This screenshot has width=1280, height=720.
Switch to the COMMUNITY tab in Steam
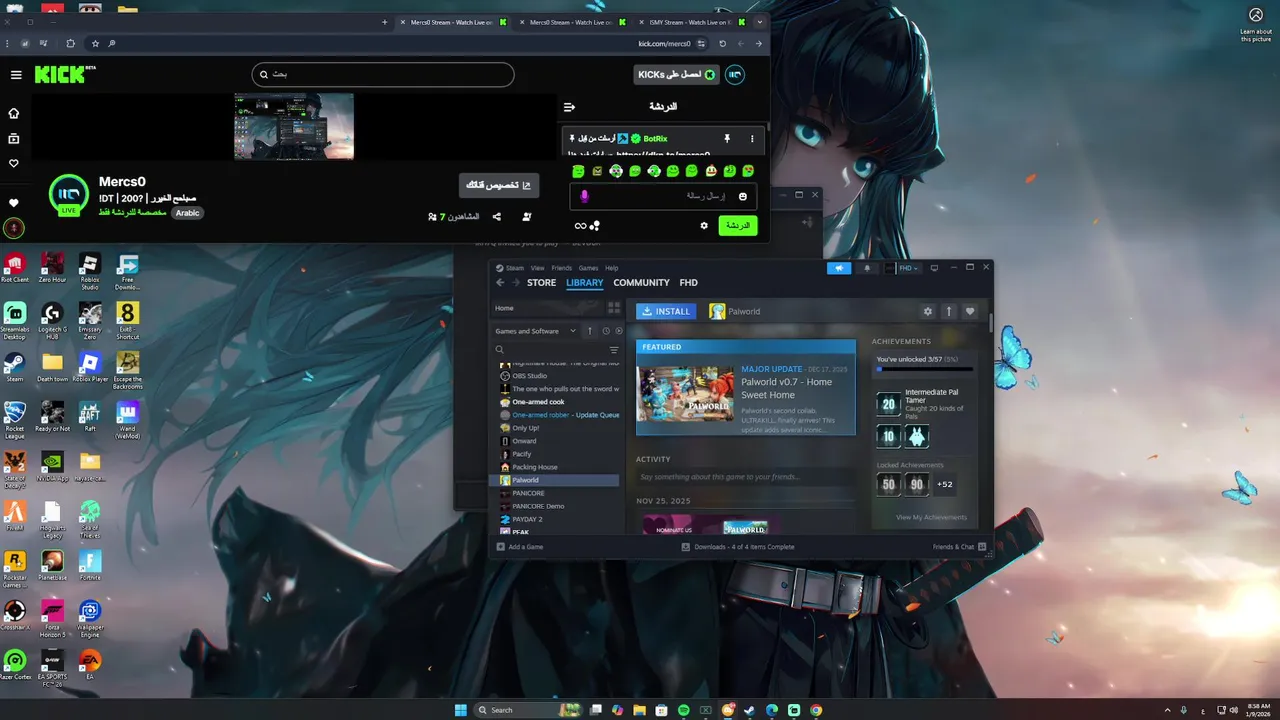pyautogui.click(x=641, y=283)
